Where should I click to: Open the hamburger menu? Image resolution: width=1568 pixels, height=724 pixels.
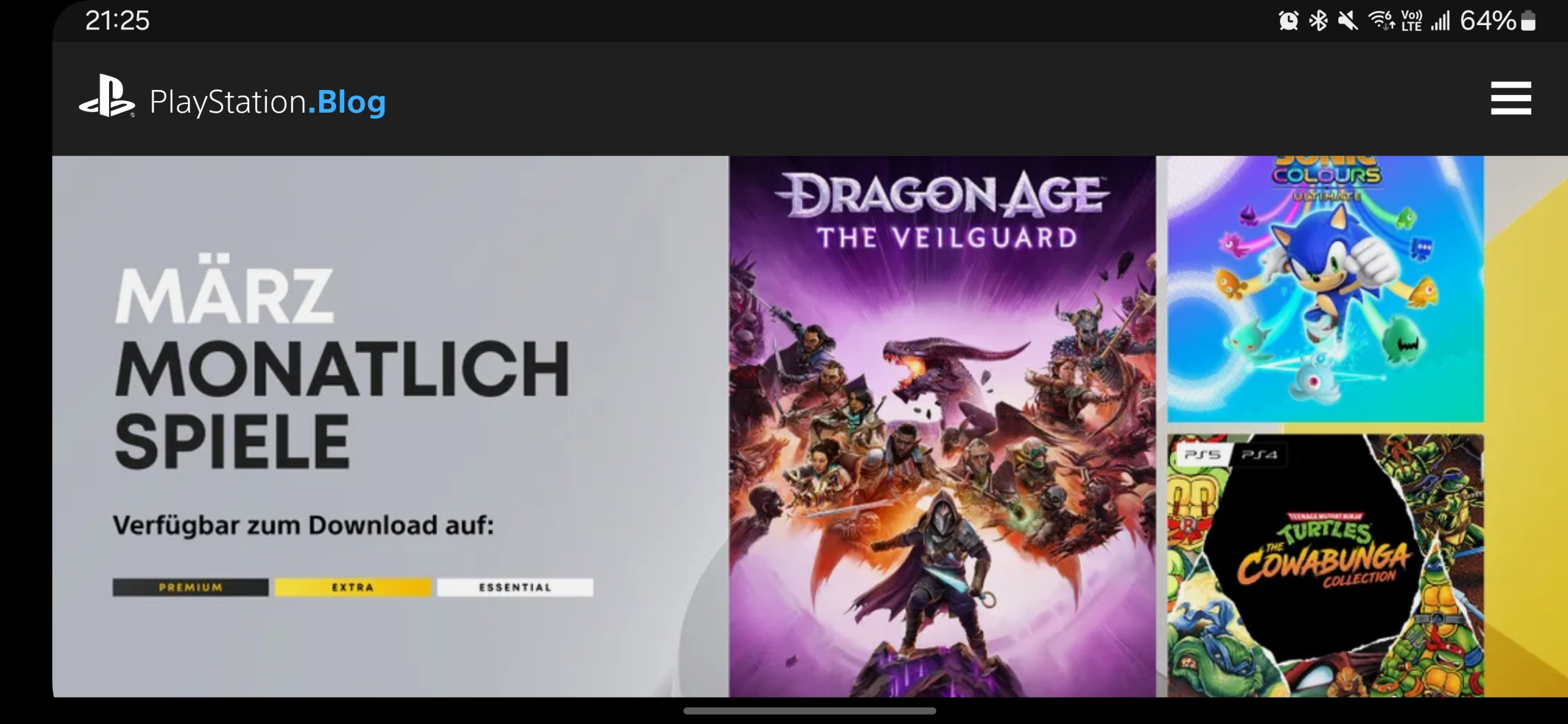click(1510, 98)
